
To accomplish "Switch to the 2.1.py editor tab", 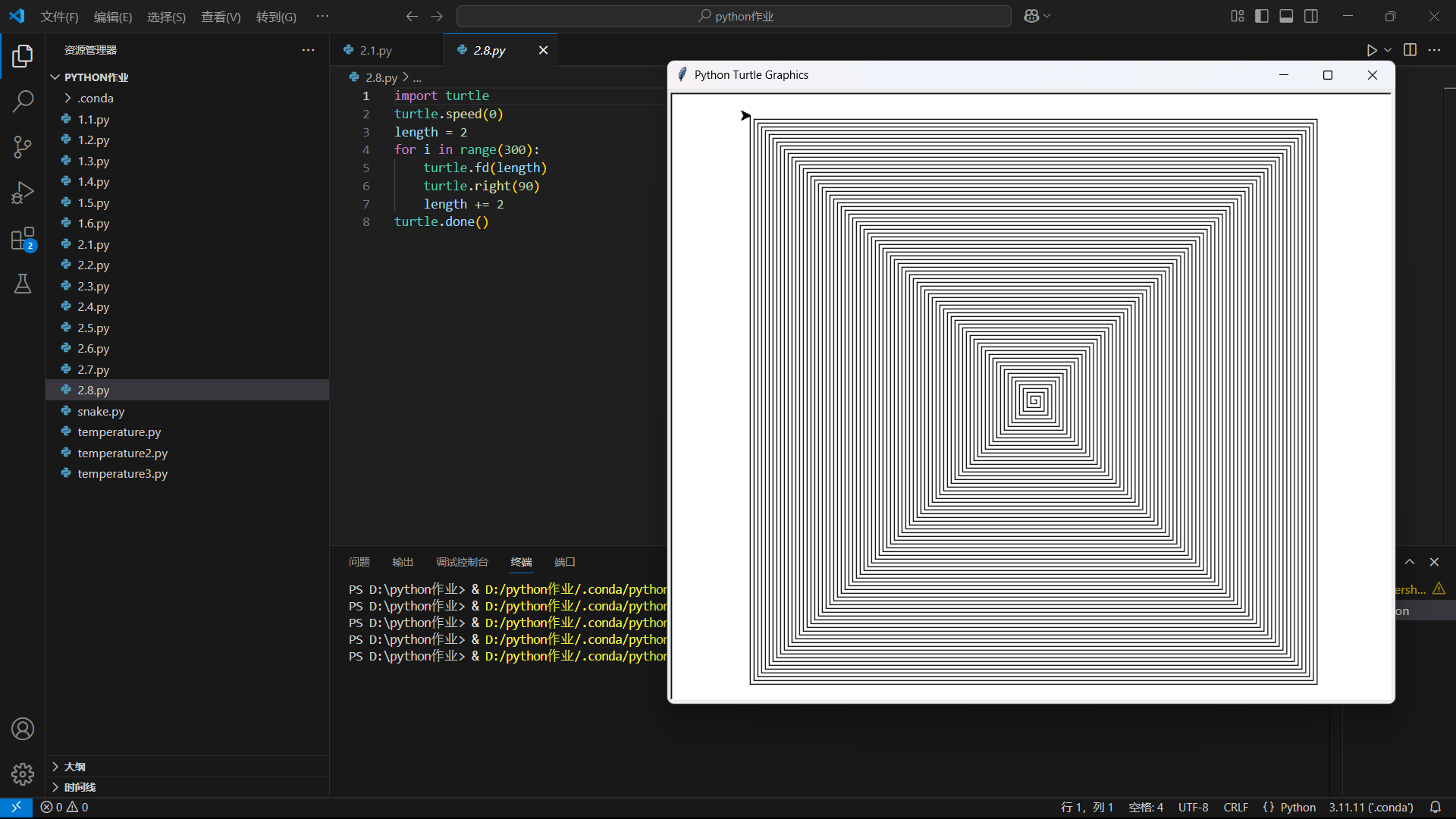I will tap(375, 50).
